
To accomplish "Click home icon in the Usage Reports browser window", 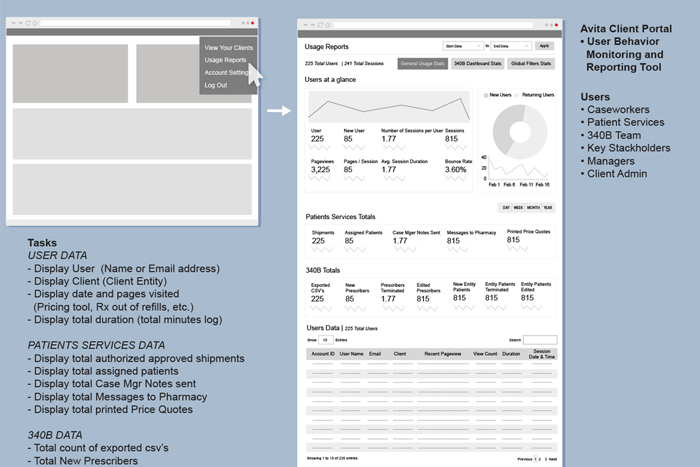I will pos(327,25).
